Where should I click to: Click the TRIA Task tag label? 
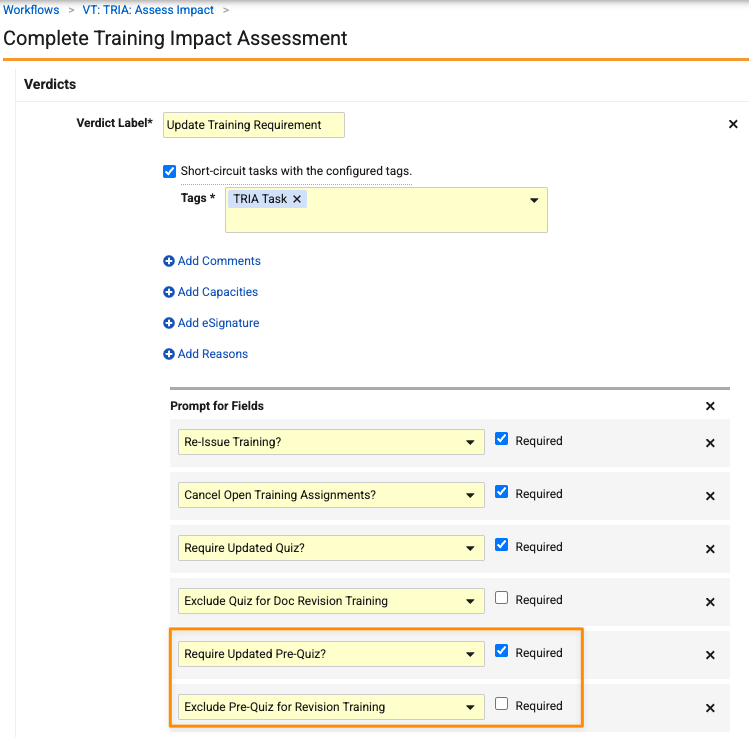pyautogui.click(x=260, y=199)
